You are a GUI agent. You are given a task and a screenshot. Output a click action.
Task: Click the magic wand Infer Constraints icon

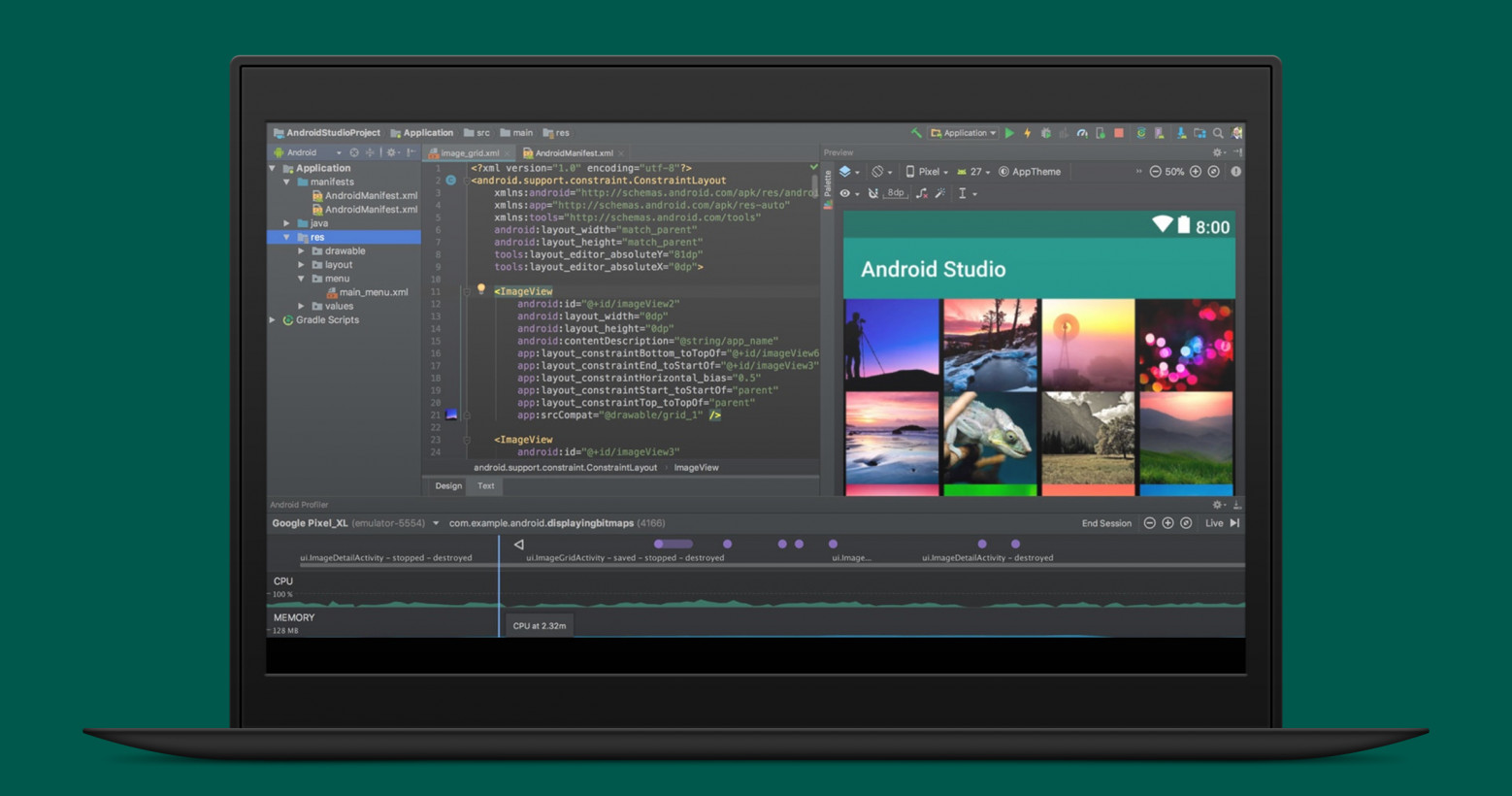pos(940,193)
